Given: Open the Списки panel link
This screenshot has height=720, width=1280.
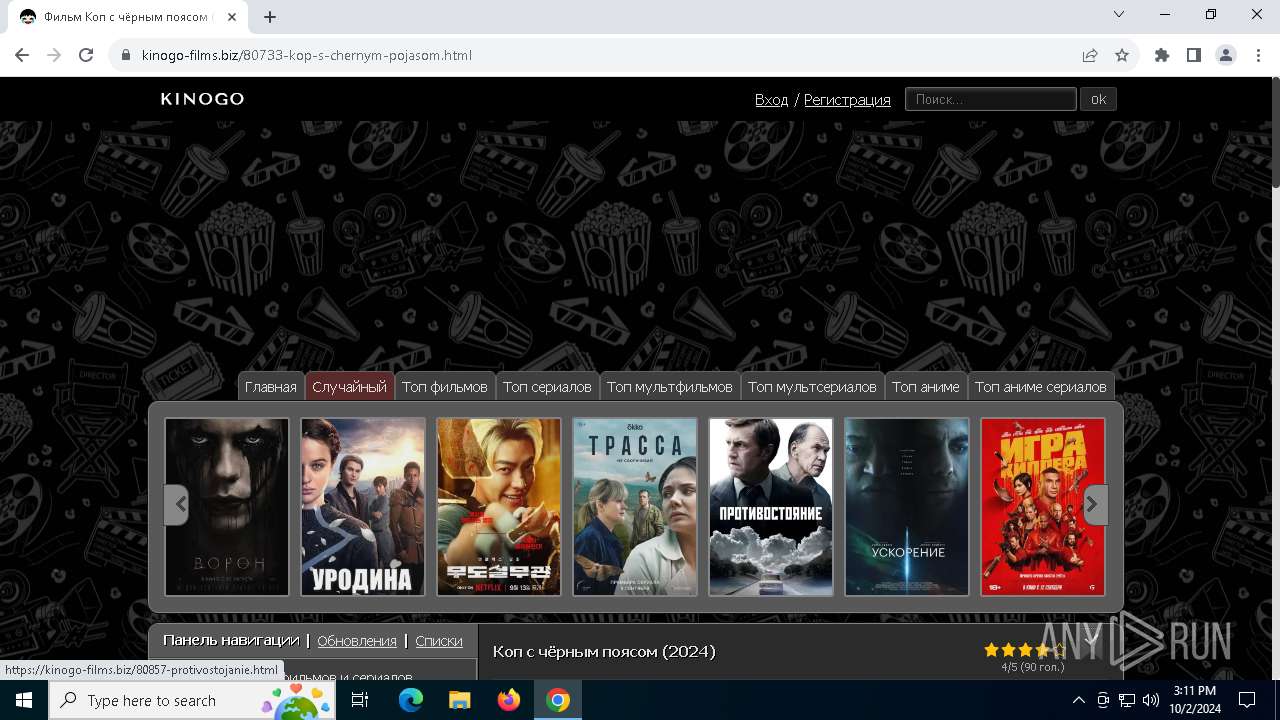Looking at the screenshot, I should coord(439,641).
